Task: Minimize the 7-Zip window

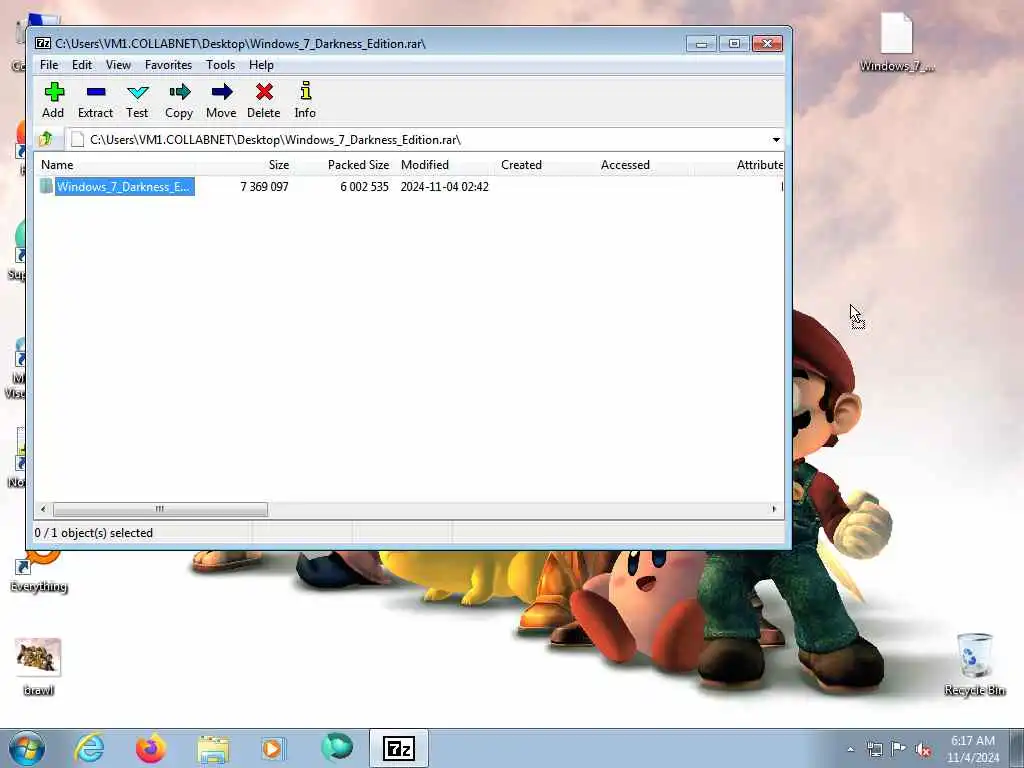Action: pyautogui.click(x=701, y=44)
